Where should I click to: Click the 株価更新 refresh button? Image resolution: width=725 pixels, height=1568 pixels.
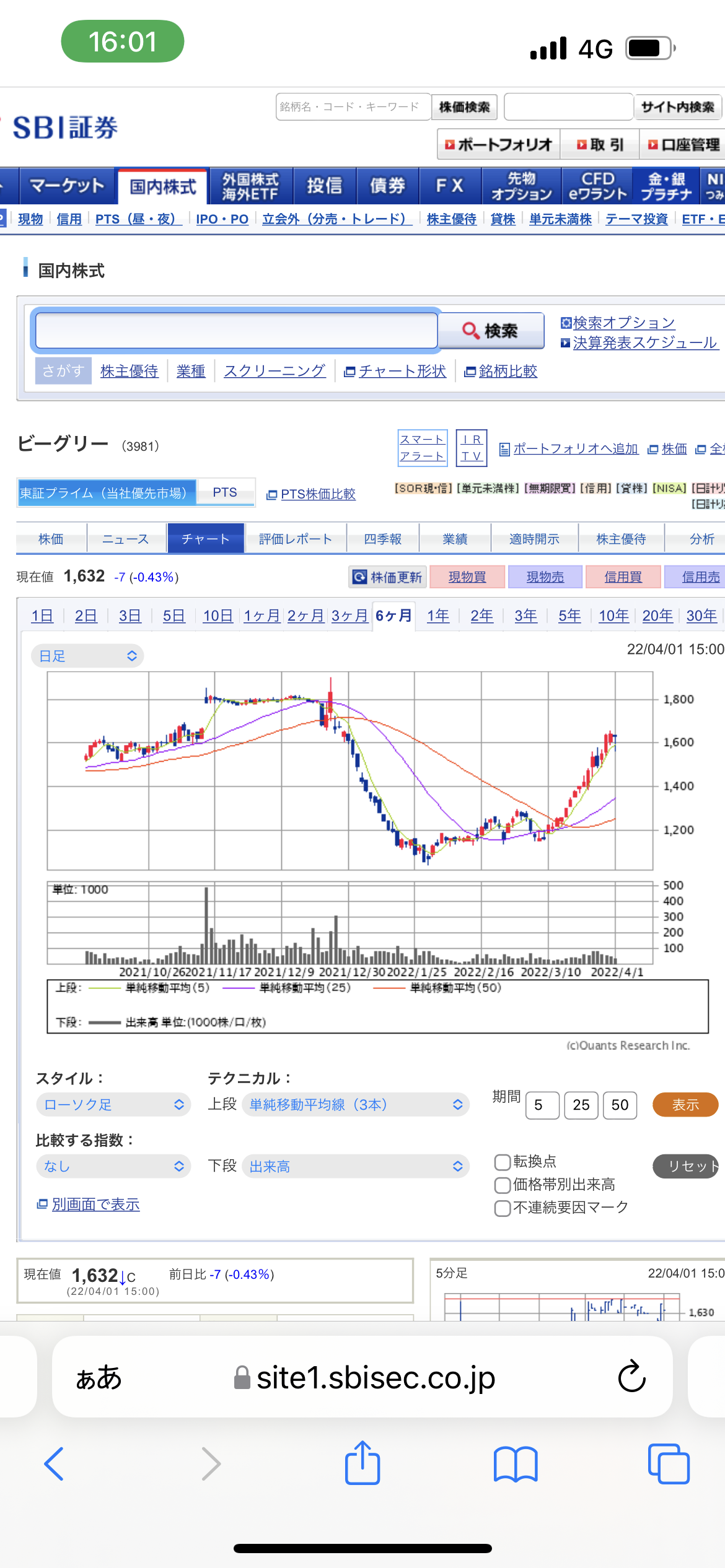click(387, 577)
